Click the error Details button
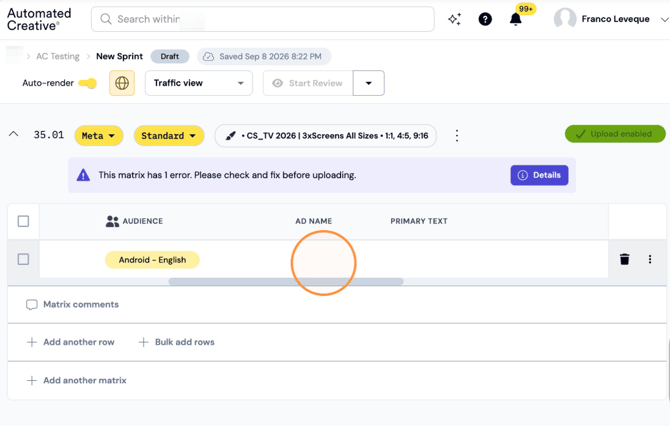Viewport: 670px width, 426px height. (539, 175)
